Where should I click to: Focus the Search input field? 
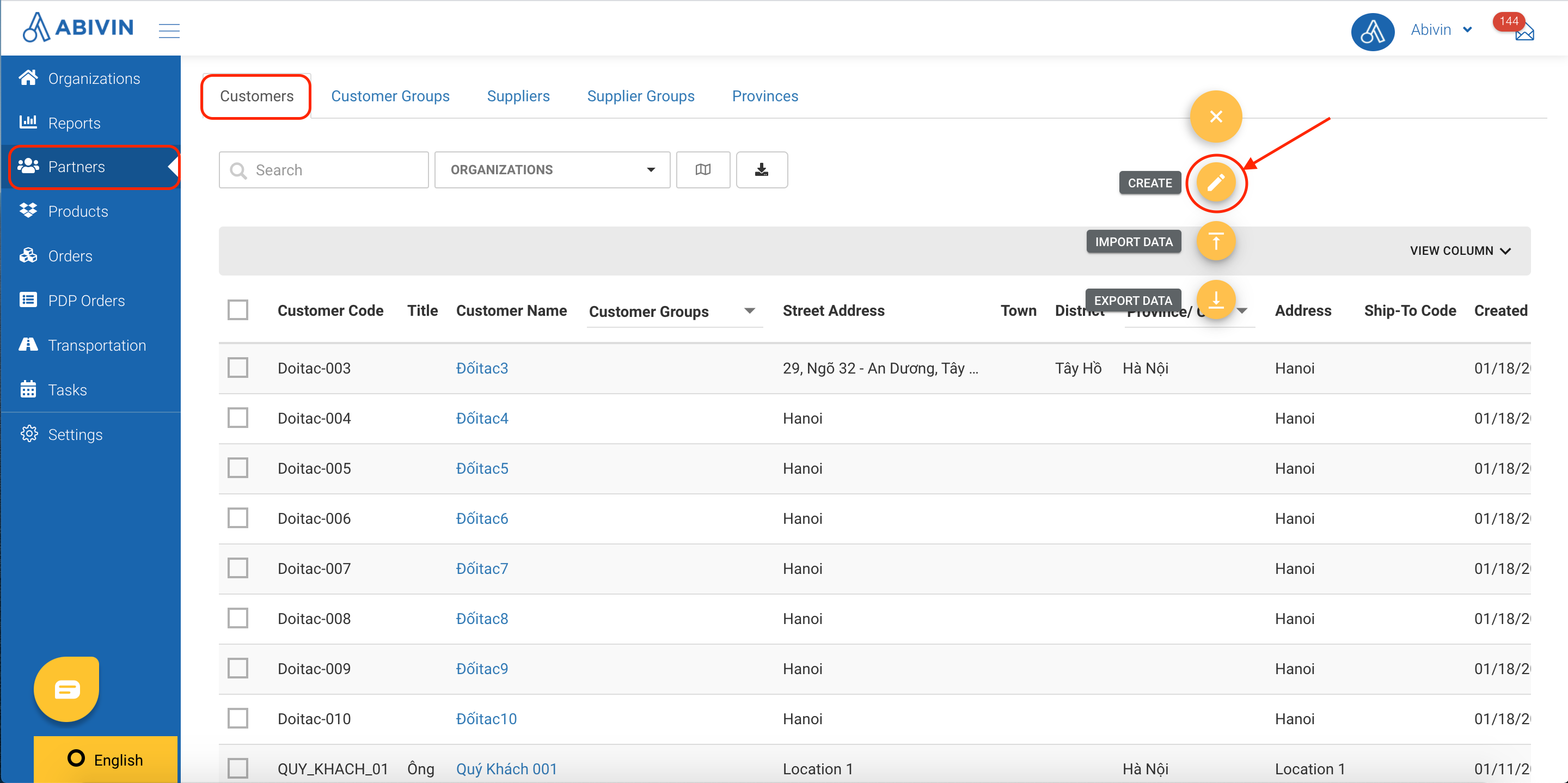323,170
